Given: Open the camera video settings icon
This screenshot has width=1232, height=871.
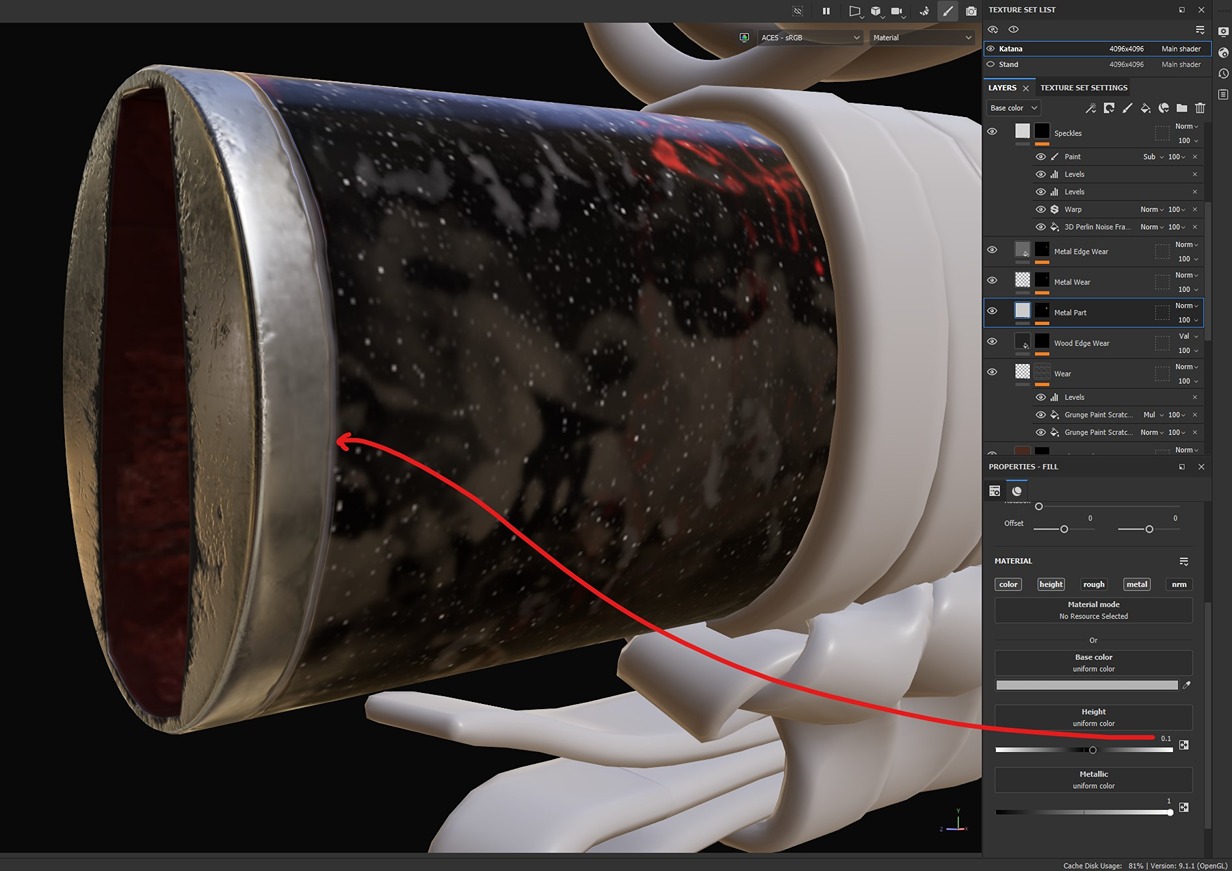Looking at the screenshot, I should (897, 11).
